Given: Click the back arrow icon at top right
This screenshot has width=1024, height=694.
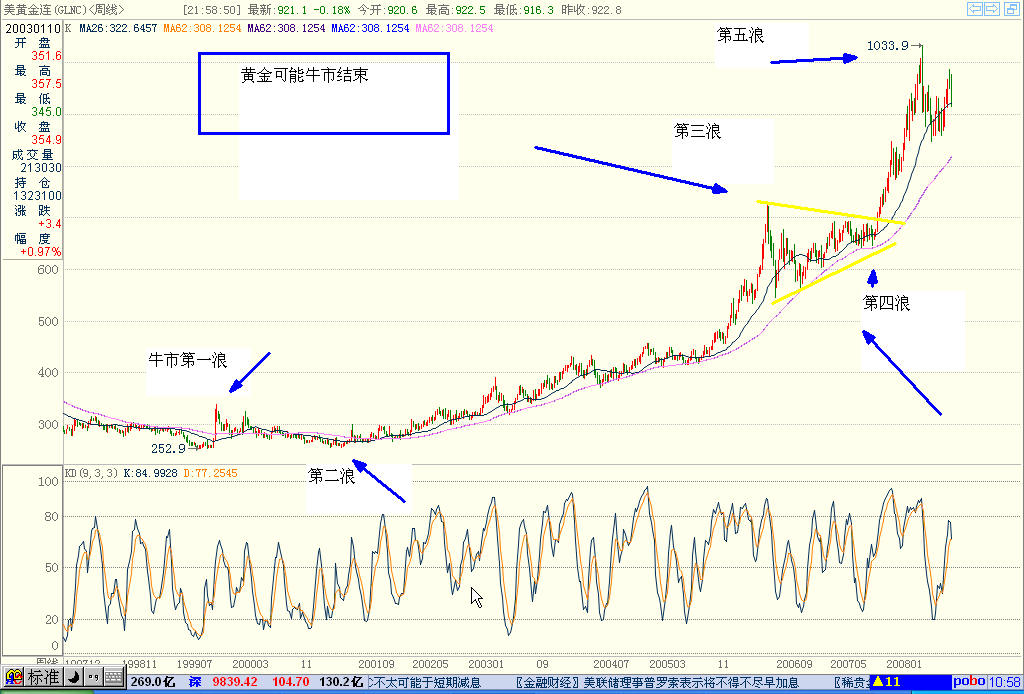Looking at the screenshot, I should point(975,9).
